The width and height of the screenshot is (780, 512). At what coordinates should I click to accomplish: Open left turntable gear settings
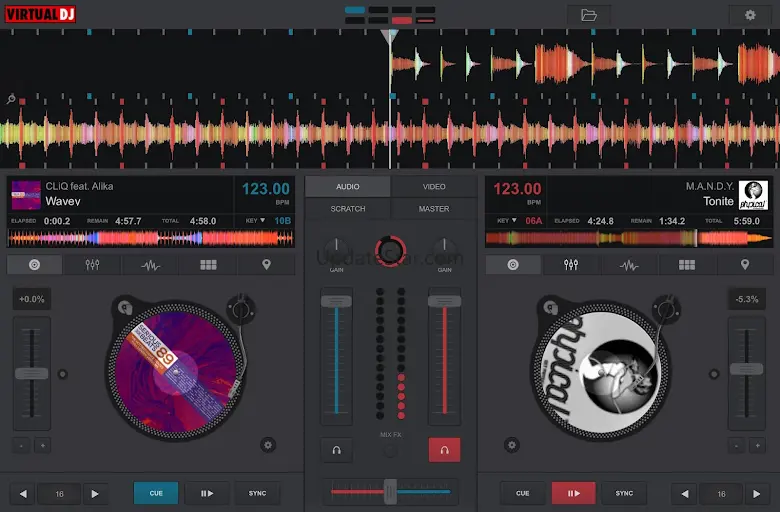click(268, 445)
